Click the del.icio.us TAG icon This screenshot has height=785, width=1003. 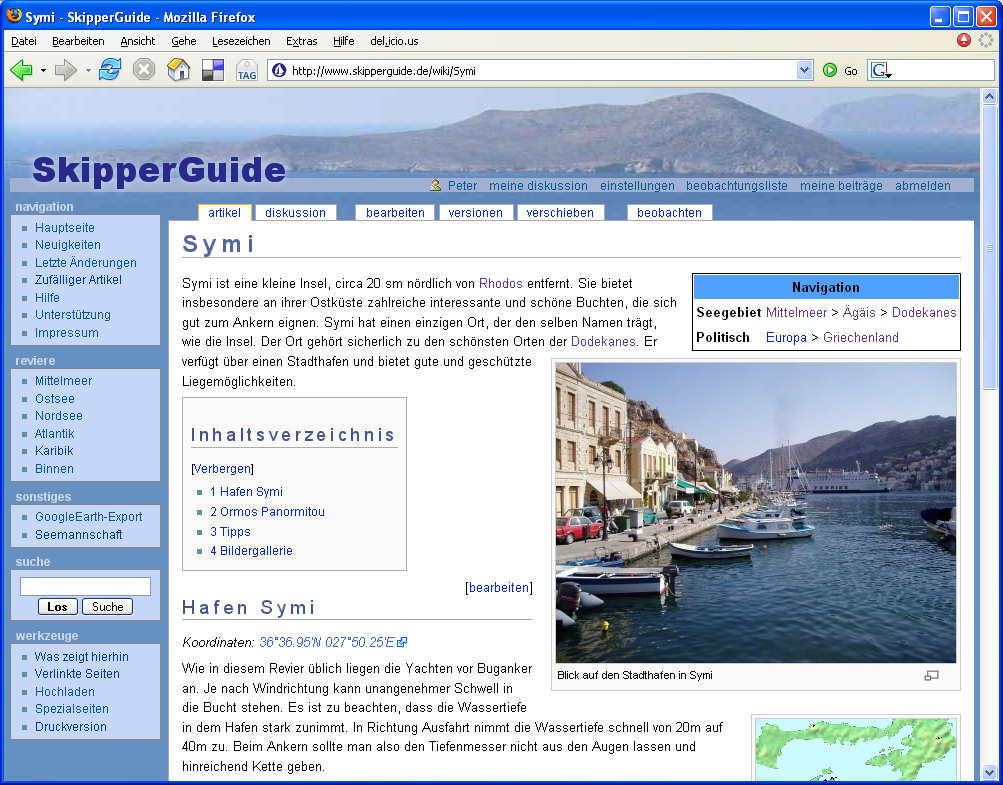[x=246, y=70]
